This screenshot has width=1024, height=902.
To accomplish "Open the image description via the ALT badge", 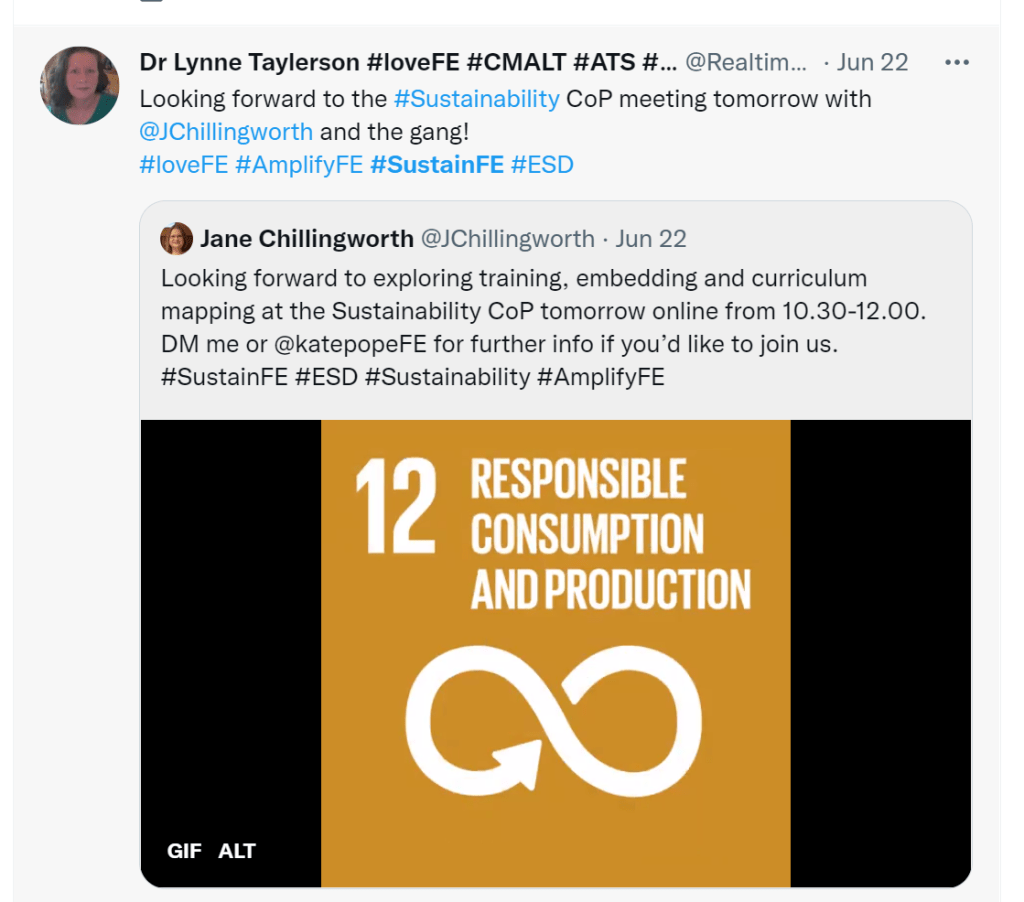I will (x=235, y=851).
